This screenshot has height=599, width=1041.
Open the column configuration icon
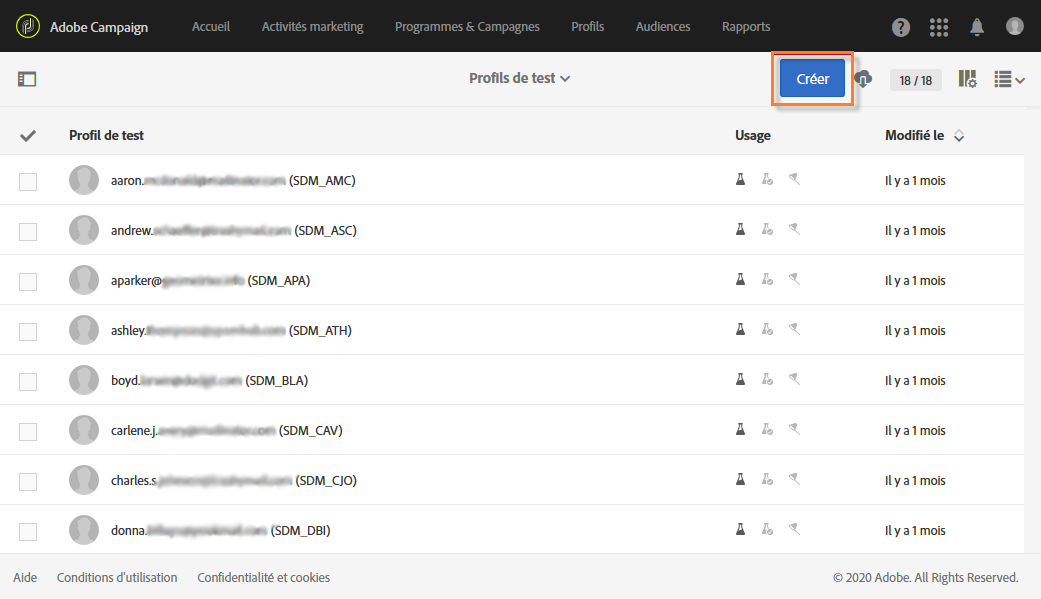tap(967, 79)
